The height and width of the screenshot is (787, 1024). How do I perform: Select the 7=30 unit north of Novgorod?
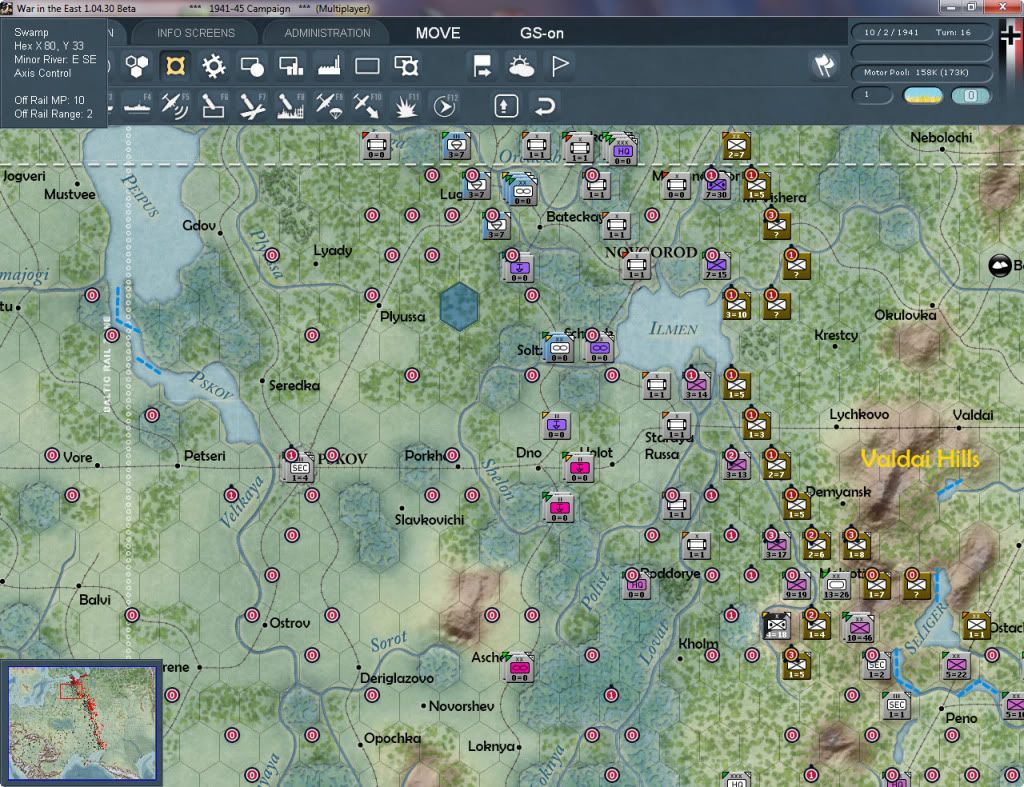pos(716,187)
